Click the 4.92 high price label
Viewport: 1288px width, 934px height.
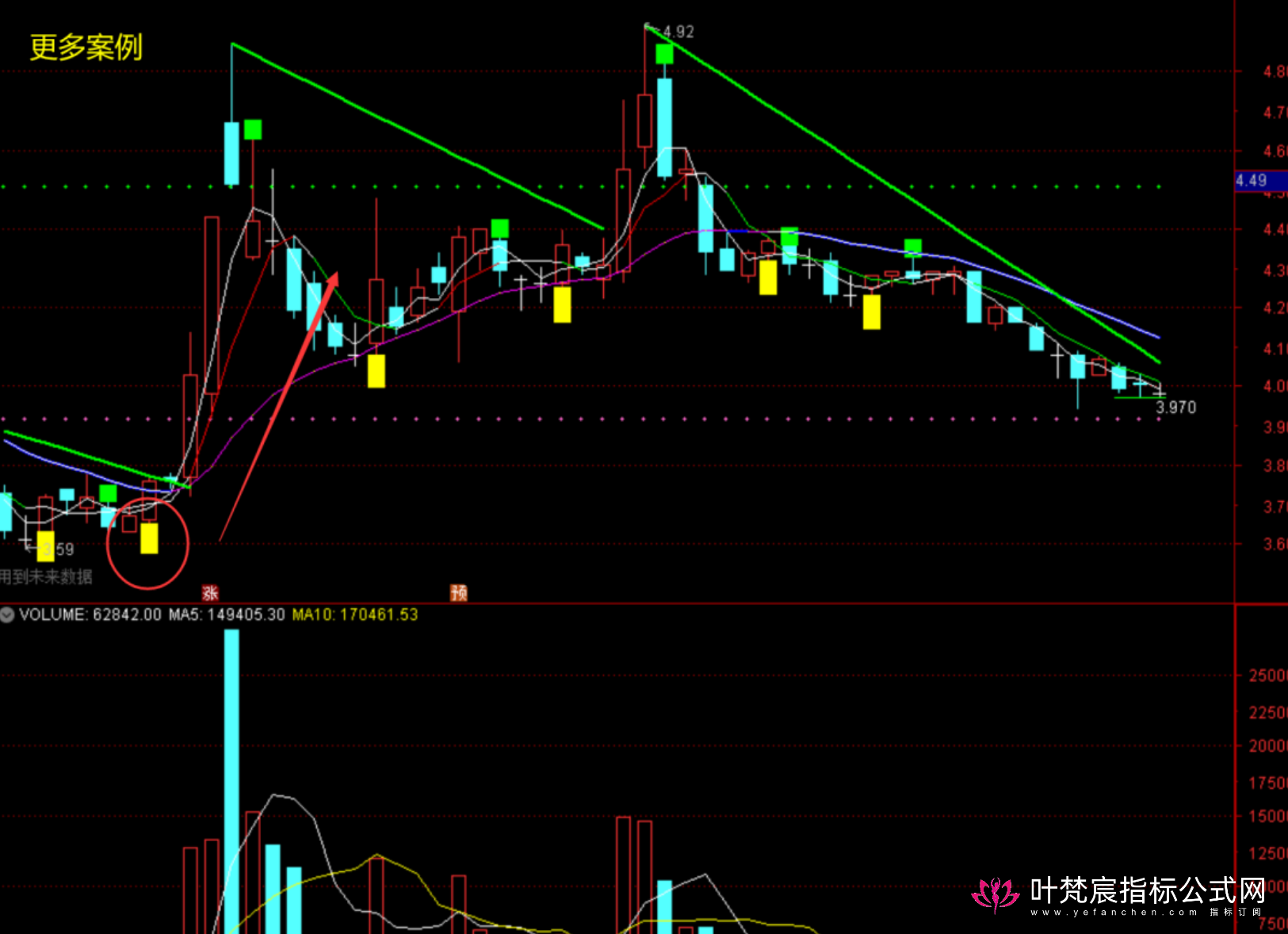click(x=678, y=32)
